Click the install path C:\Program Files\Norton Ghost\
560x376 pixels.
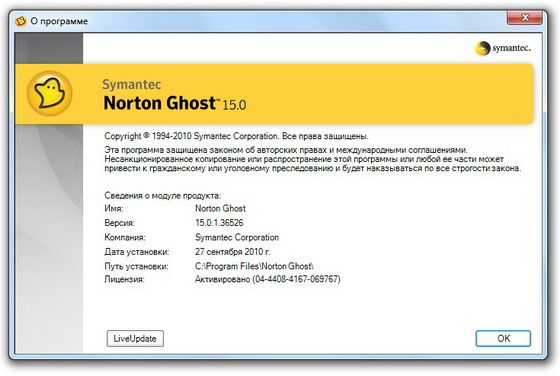tap(254, 266)
